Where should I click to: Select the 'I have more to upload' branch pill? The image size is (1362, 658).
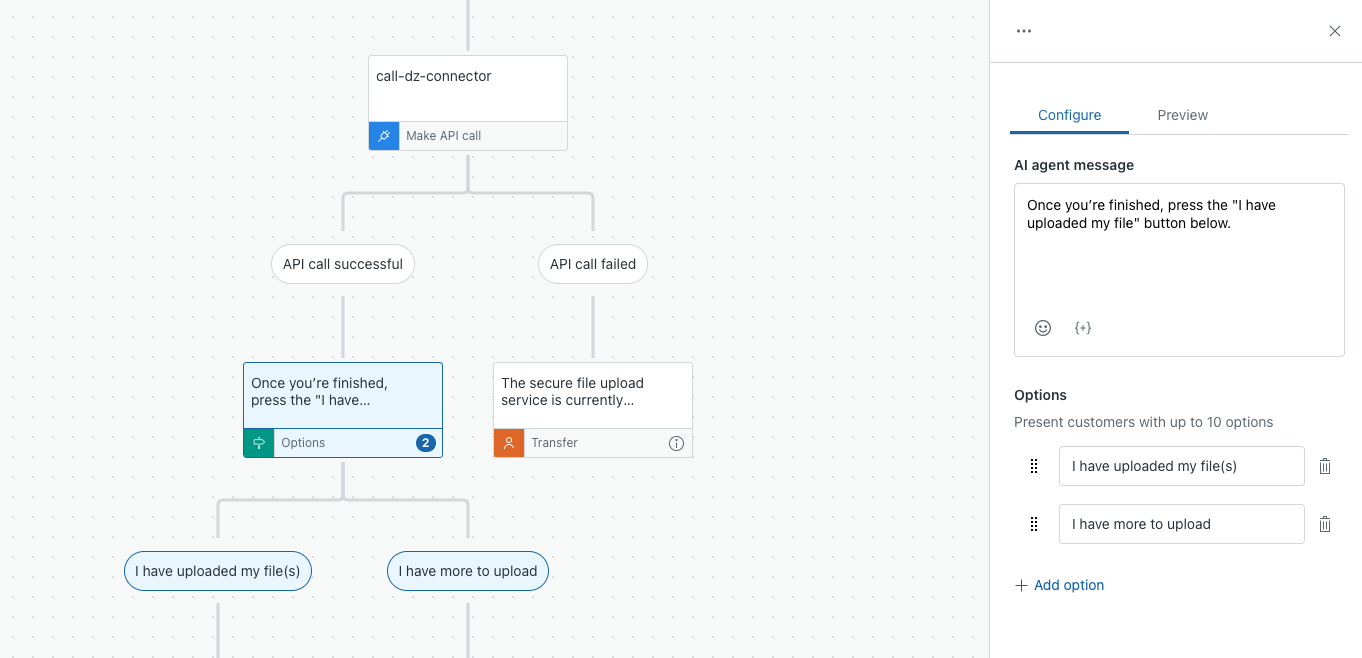pyautogui.click(x=468, y=571)
